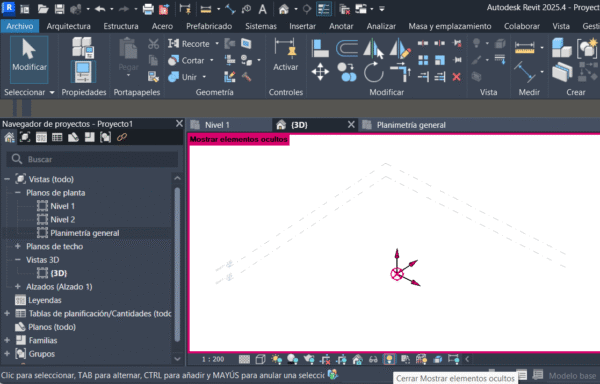Click the Modificar button

(29, 59)
